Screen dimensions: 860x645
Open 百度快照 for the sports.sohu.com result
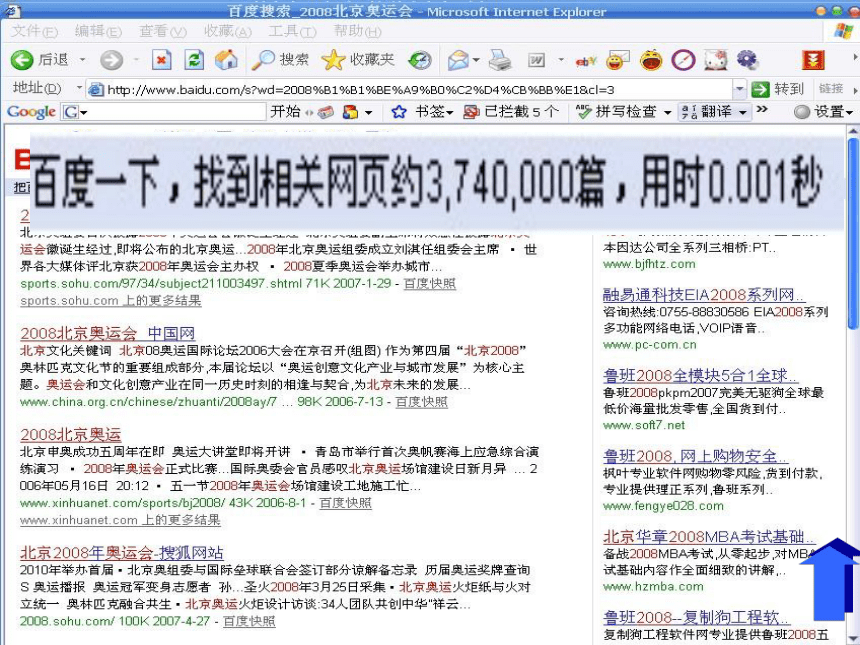pos(429,284)
